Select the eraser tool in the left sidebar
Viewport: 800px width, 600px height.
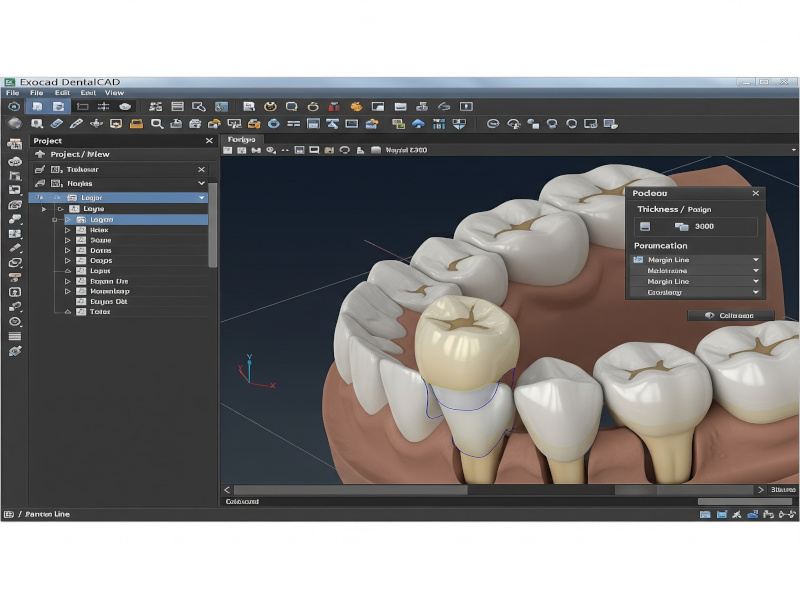click(12, 246)
